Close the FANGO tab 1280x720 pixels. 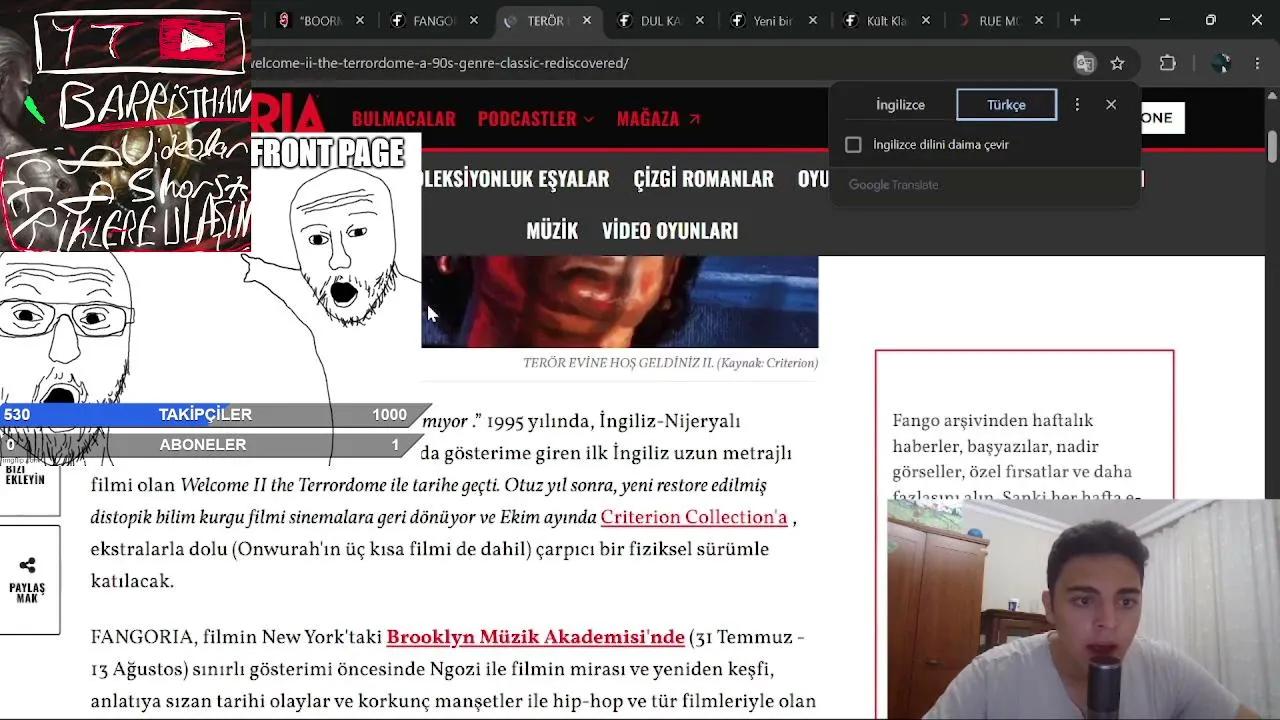474,20
